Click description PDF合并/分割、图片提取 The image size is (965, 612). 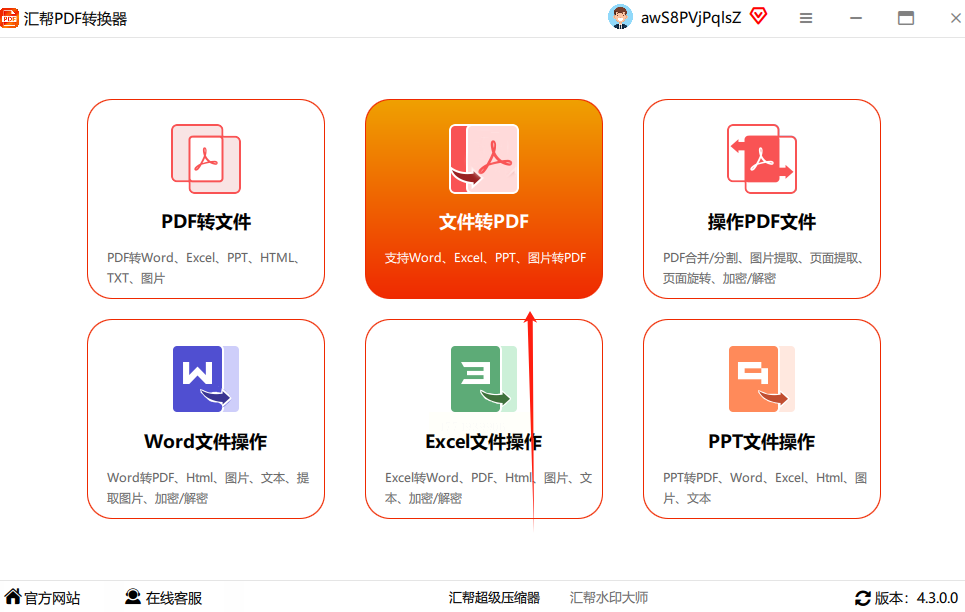click(x=764, y=268)
